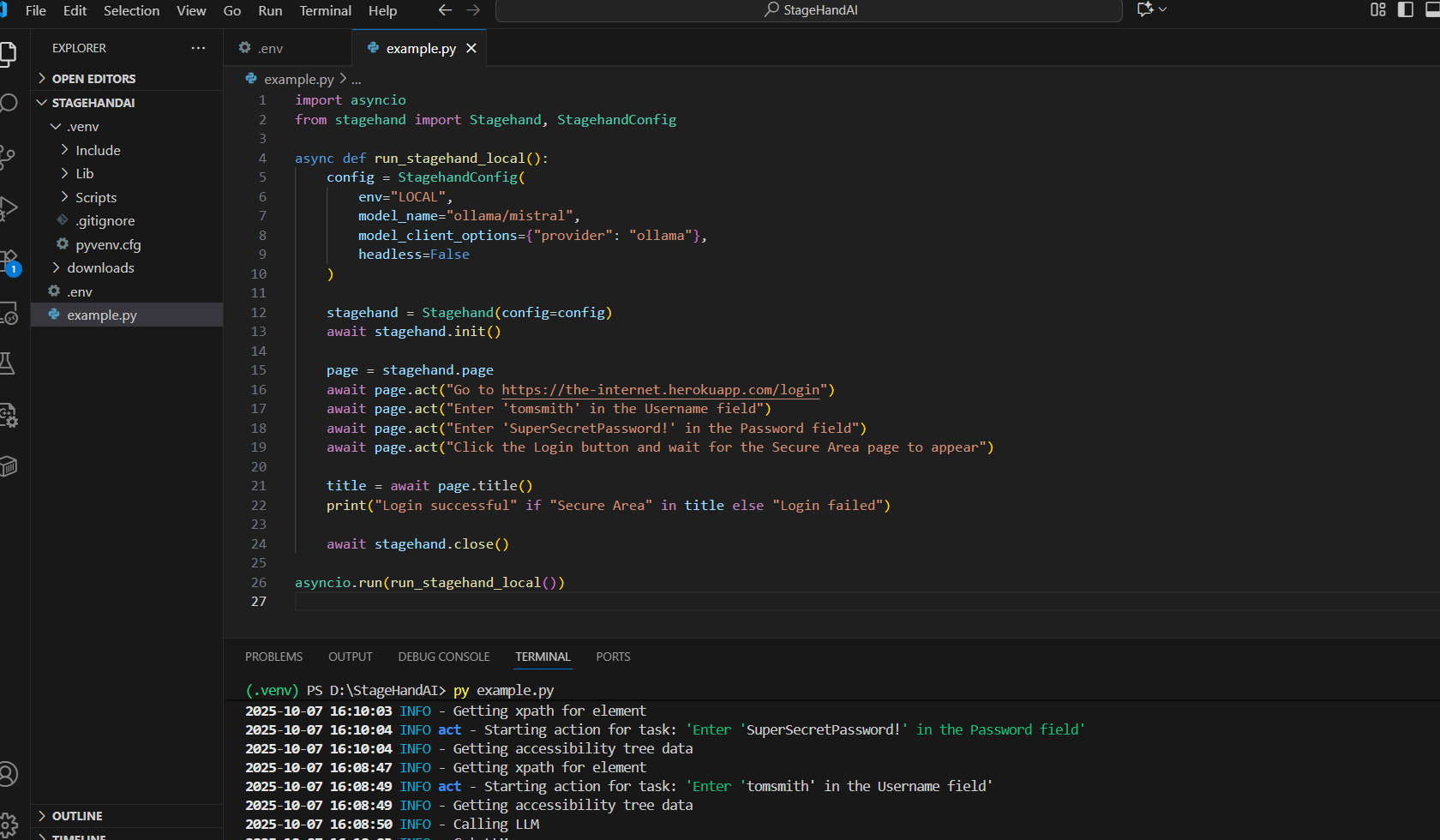Open the herokuapp login URL link in code
The image size is (1440, 840).
coord(660,390)
